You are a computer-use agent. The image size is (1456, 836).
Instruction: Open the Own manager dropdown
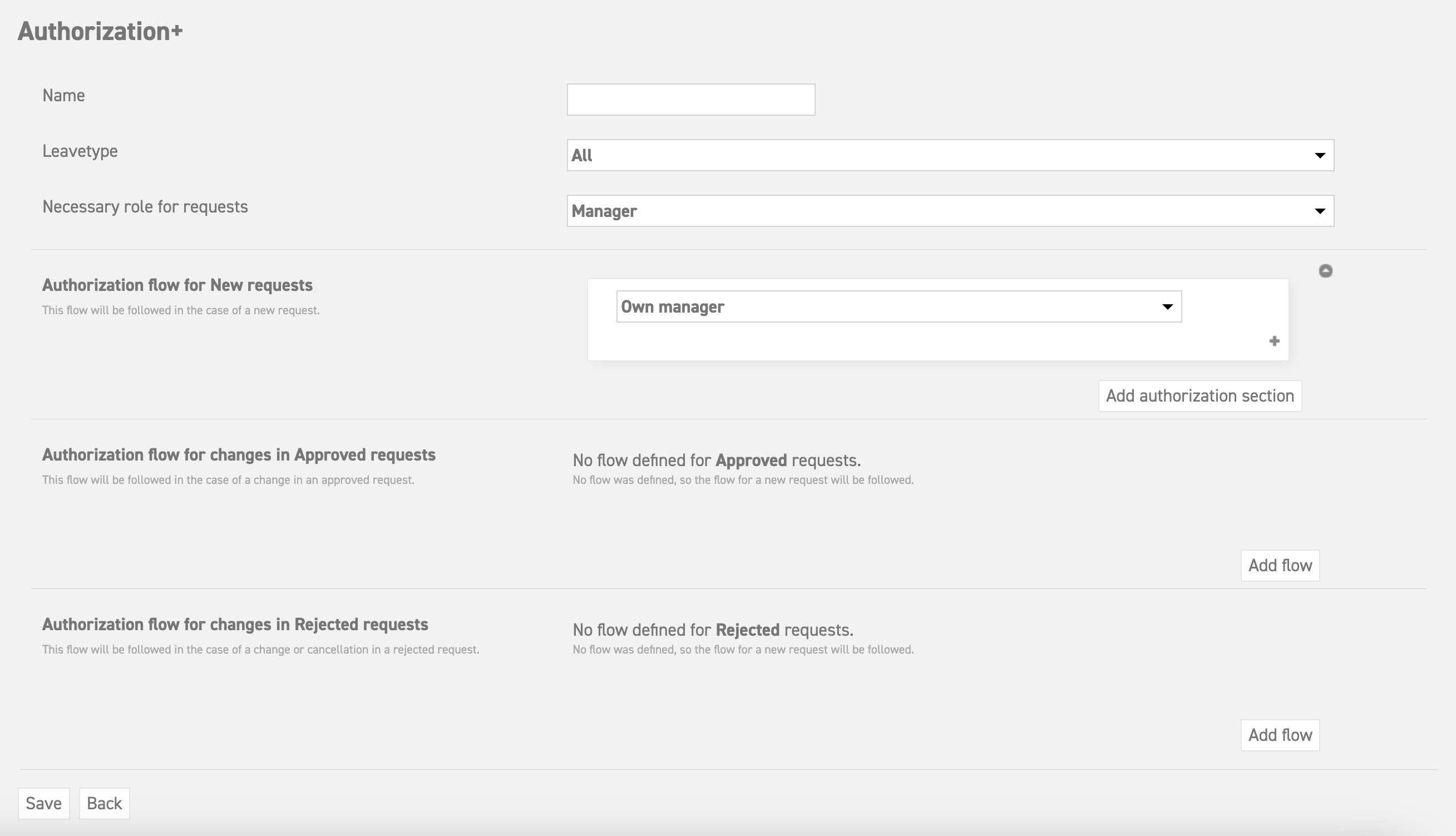899,306
